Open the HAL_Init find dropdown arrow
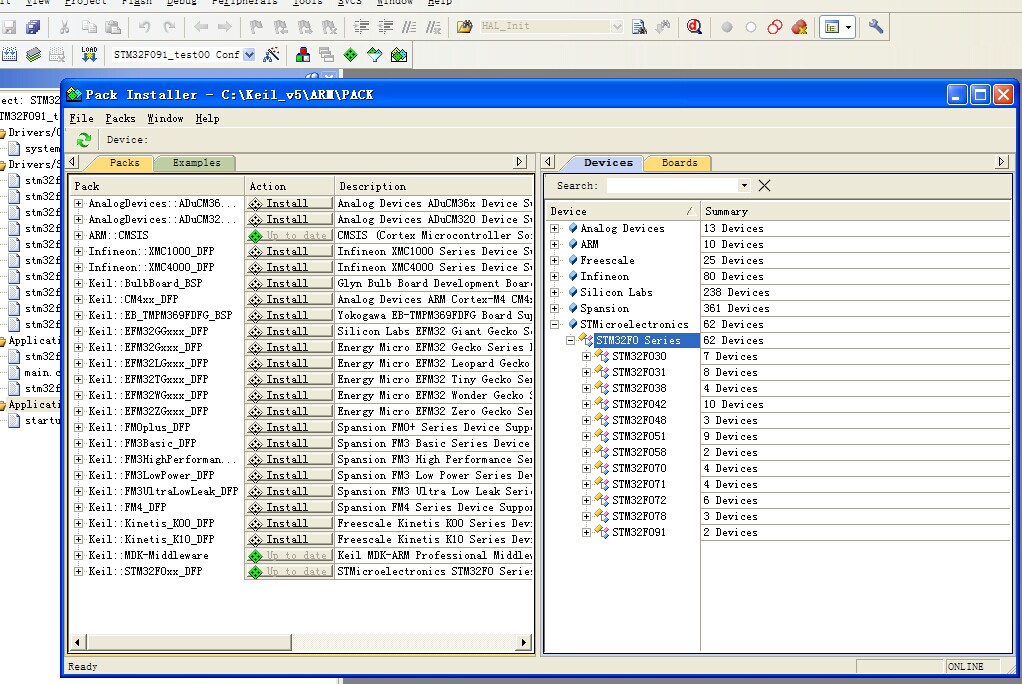Image resolution: width=1022 pixels, height=684 pixels. 616,27
